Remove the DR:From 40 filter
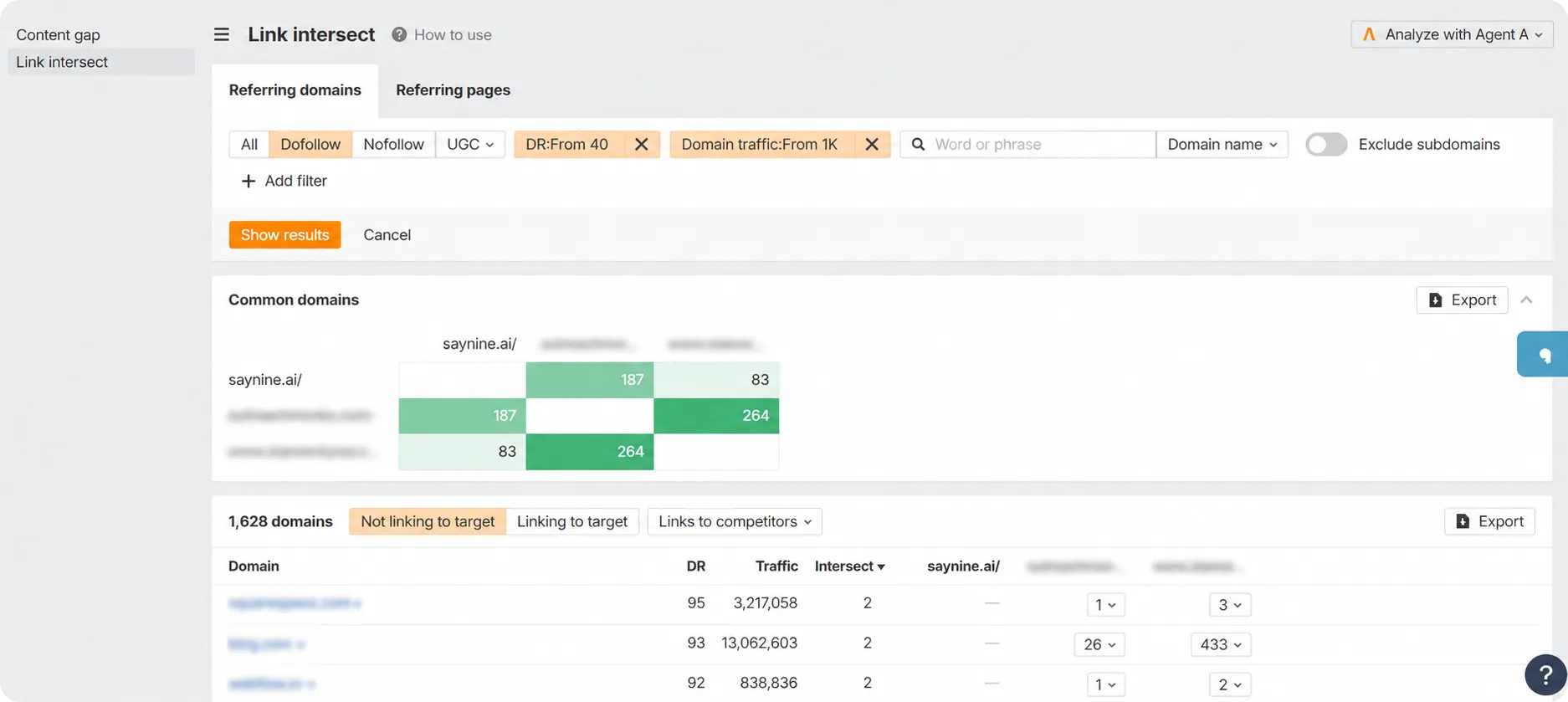1568x702 pixels. point(641,144)
